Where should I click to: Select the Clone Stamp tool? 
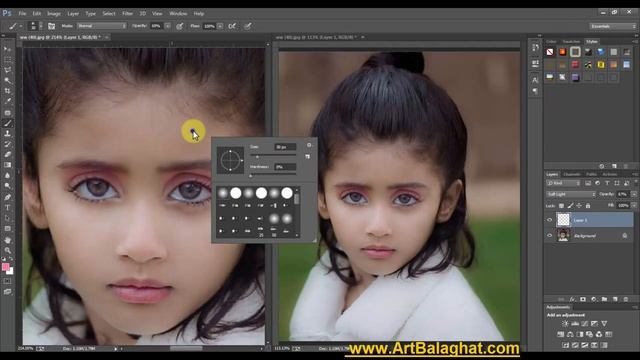pyautogui.click(x=7, y=133)
